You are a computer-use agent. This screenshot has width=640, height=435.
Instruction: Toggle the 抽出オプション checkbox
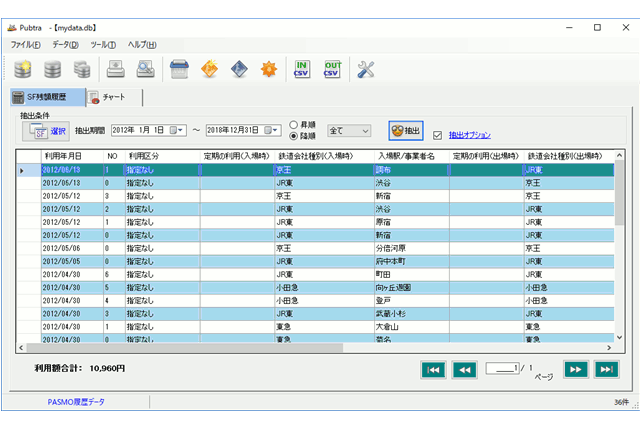pos(437,134)
